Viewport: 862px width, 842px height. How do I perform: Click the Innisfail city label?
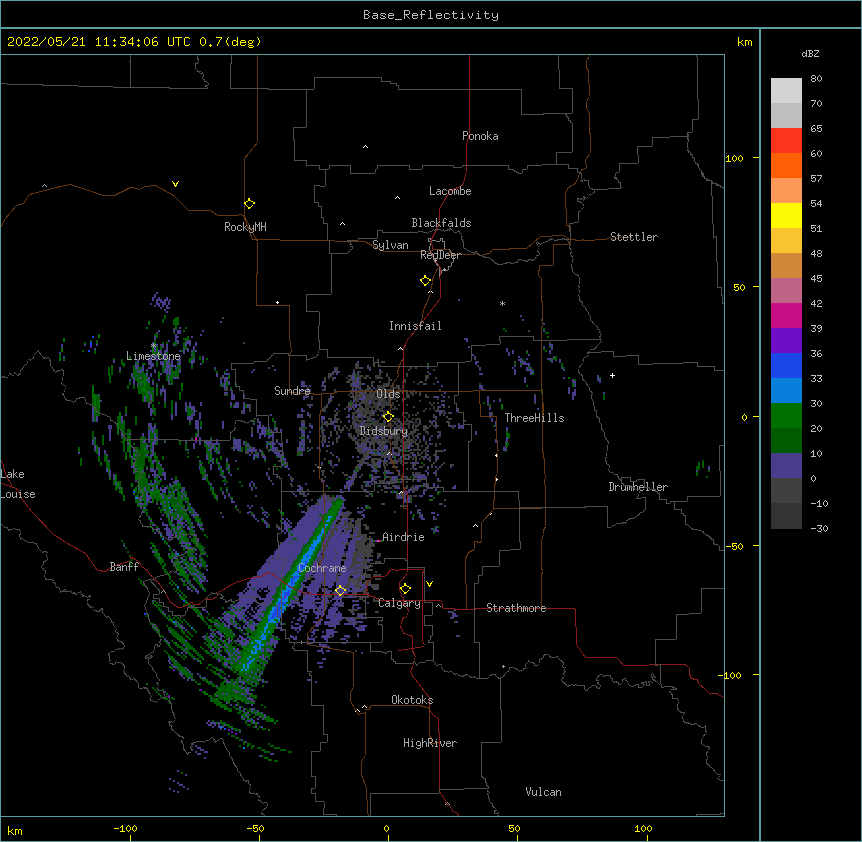[415, 326]
